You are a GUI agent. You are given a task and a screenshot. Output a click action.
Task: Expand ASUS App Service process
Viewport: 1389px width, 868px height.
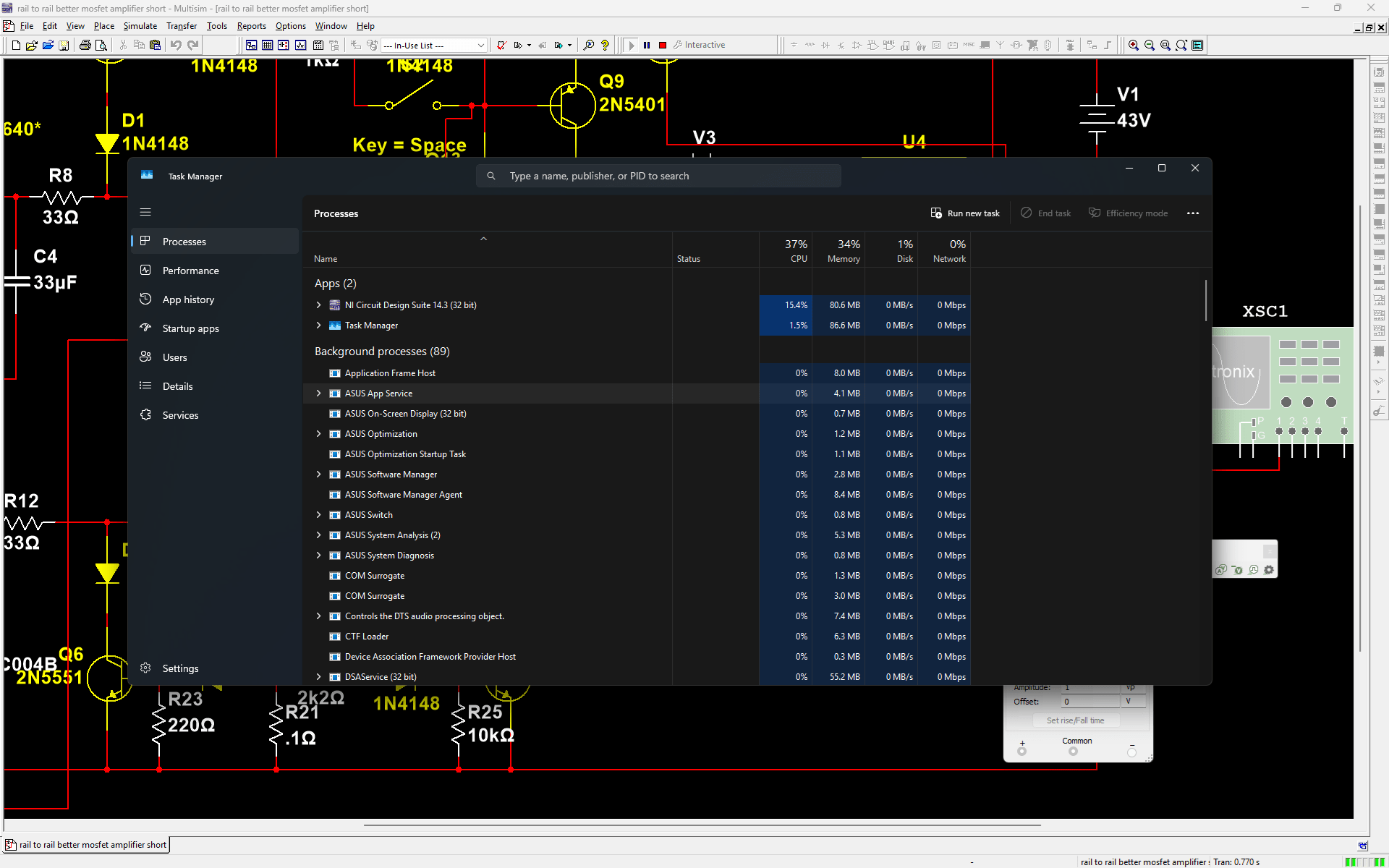tap(318, 393)
